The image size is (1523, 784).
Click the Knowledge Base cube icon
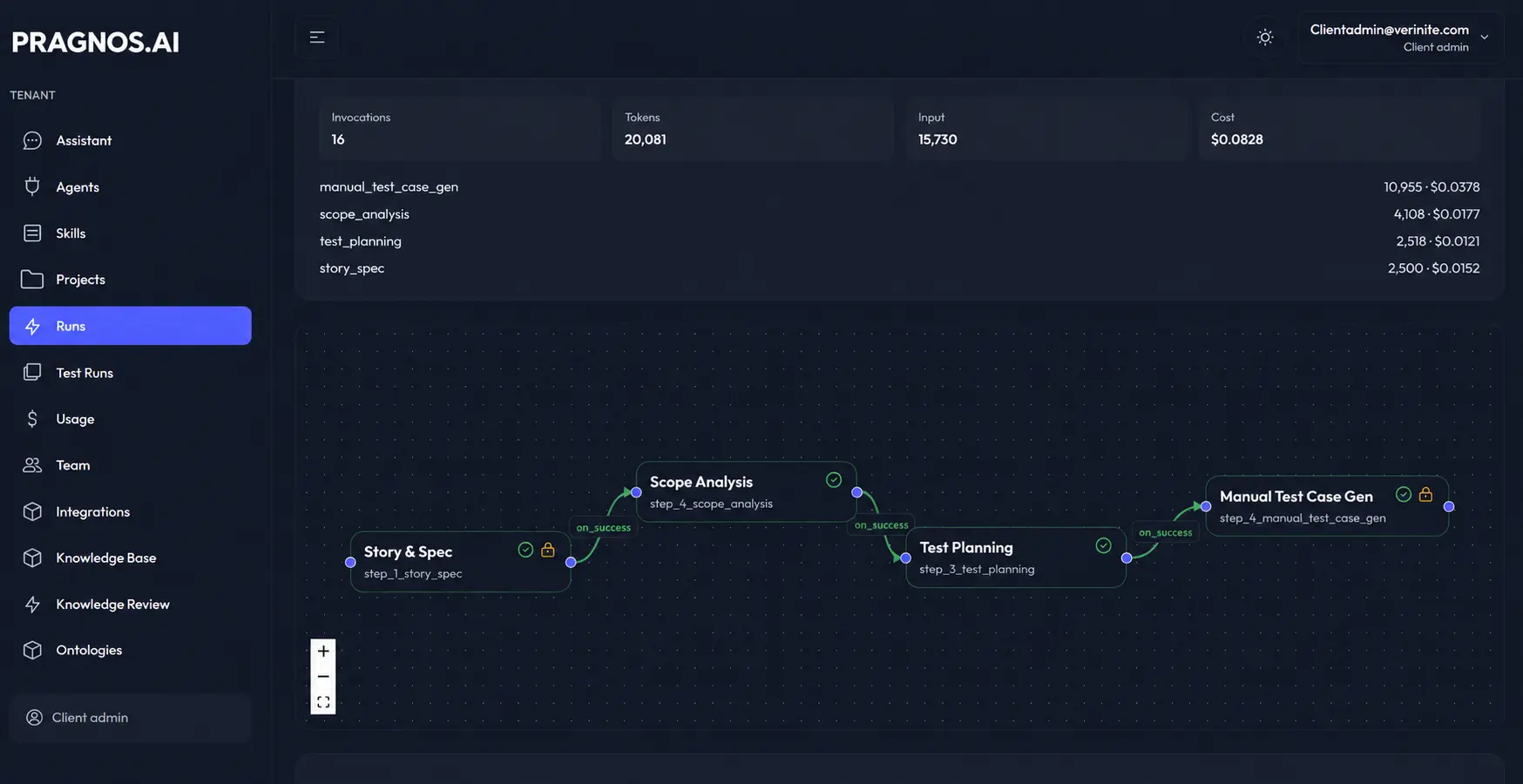click(32, 558)
